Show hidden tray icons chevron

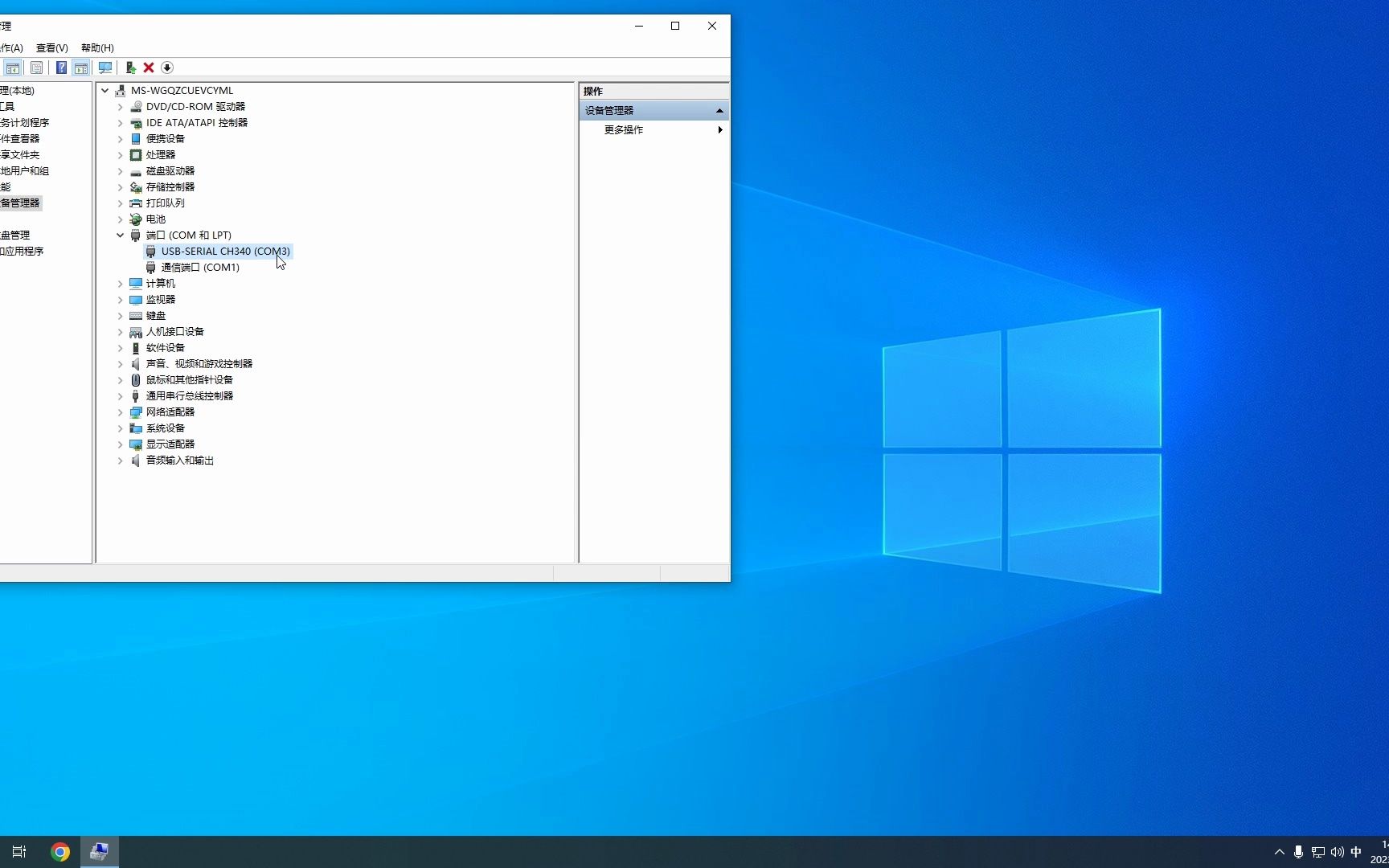[1279, 852]
